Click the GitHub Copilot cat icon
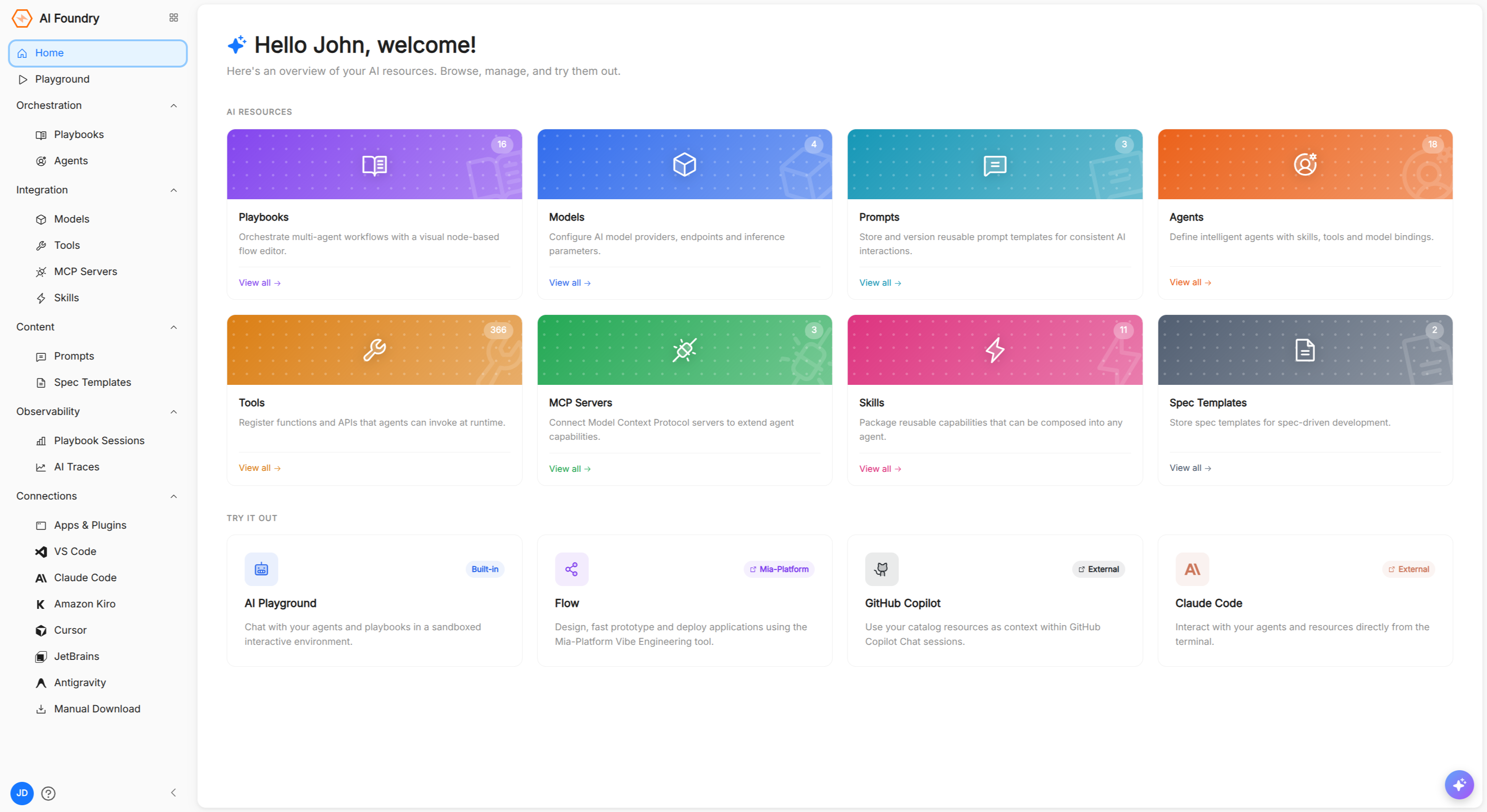The height and width of the screenshot is (812, 1487). tap(882, 569)
